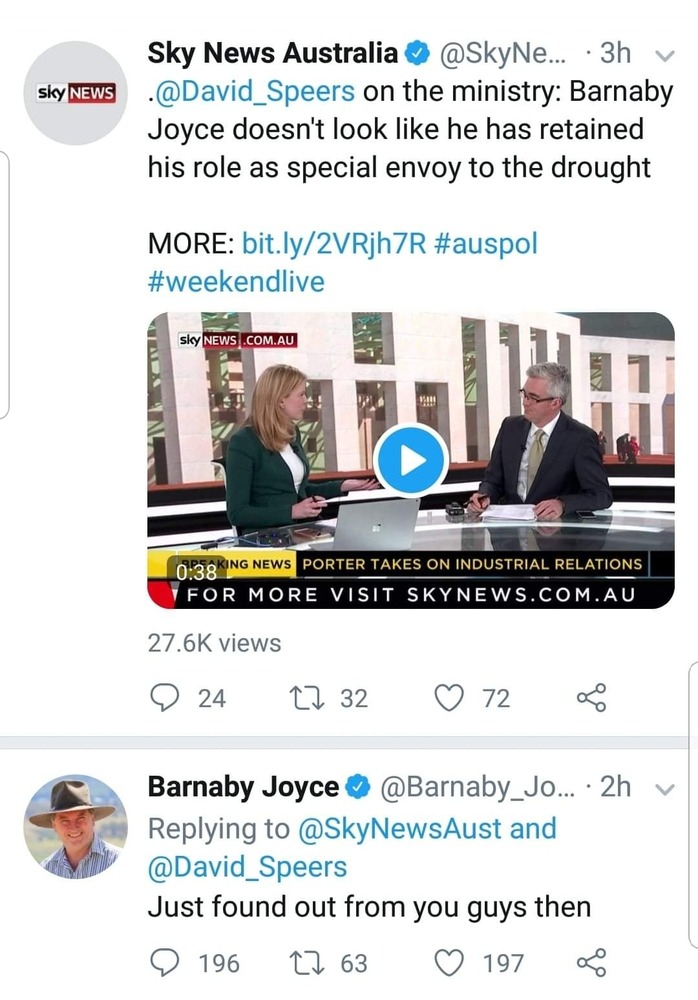The height and width of the screenshot is (1000, 698).
Task: Open the Sky News tweet options chevron
Action: 664,53
